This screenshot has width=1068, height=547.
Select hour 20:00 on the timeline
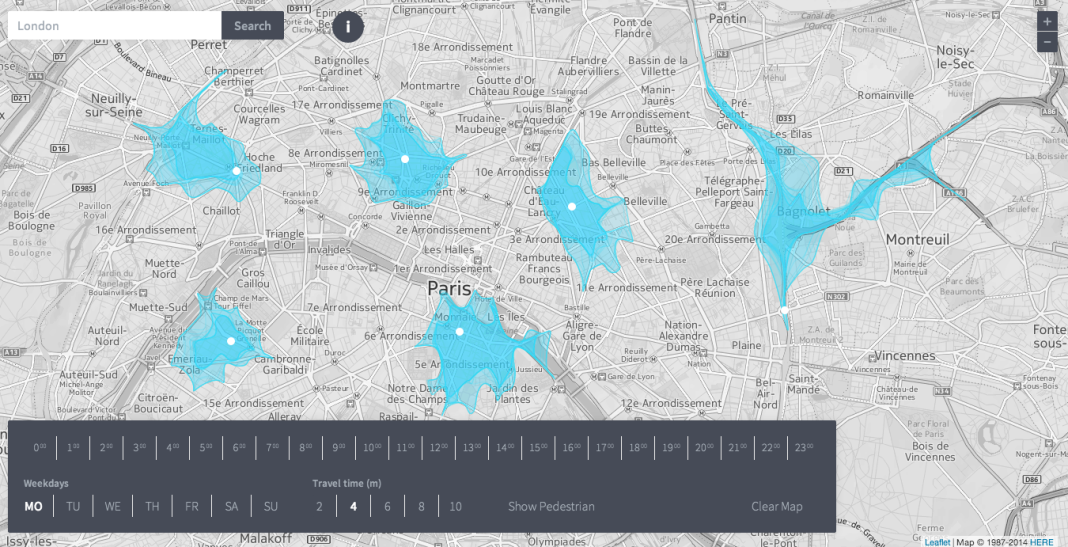tap(705, 448)
